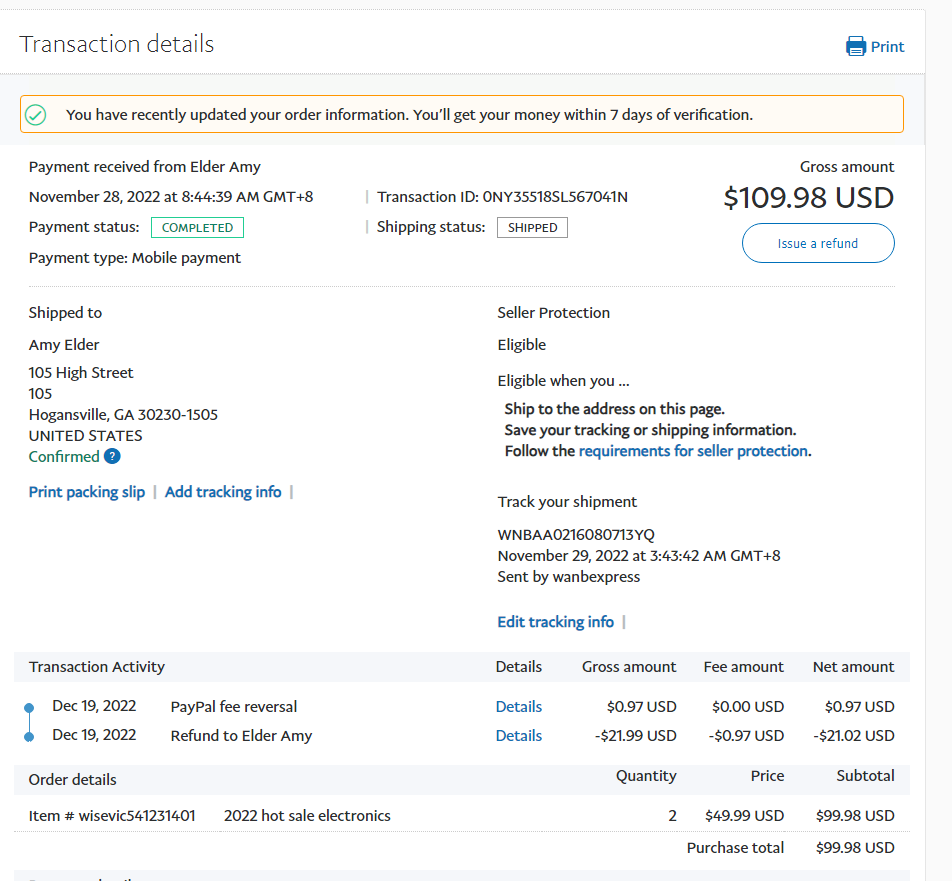Viewport: 952px width, 881px height.
Task: Click the timeline dot for Refund to Elder Amy
Action: 29,736
